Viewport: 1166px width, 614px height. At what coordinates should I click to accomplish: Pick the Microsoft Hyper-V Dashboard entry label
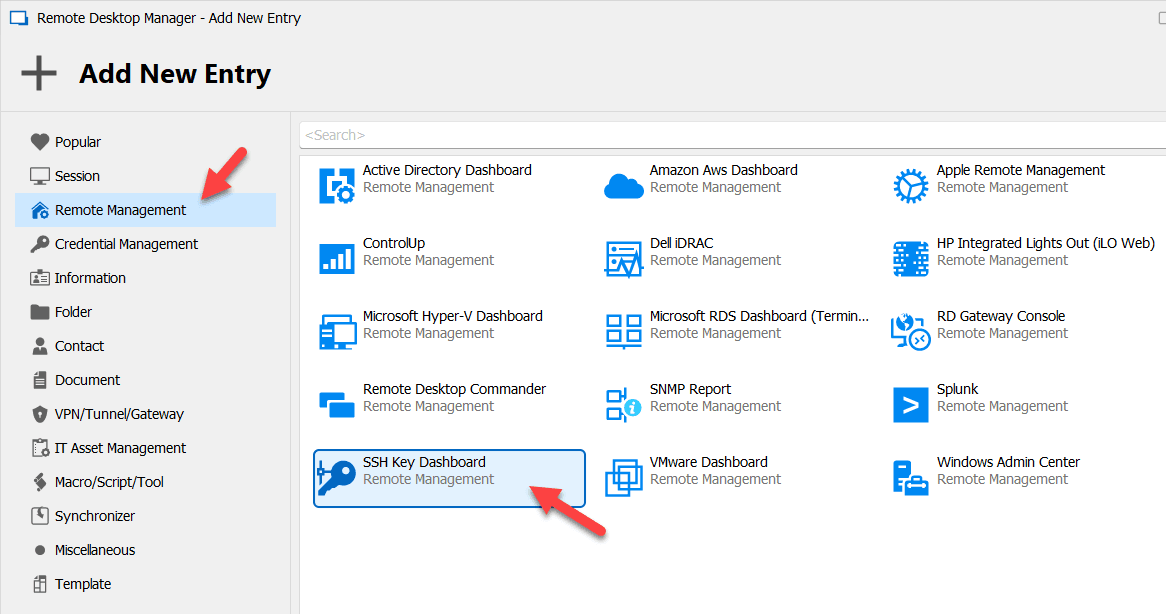click(x=453, y=316)
